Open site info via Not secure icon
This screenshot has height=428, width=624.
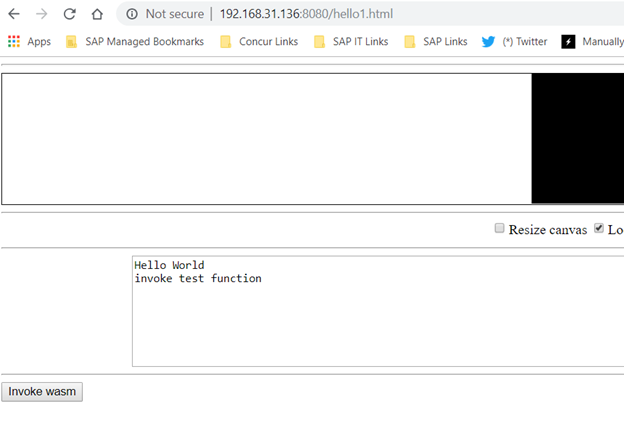132,14
